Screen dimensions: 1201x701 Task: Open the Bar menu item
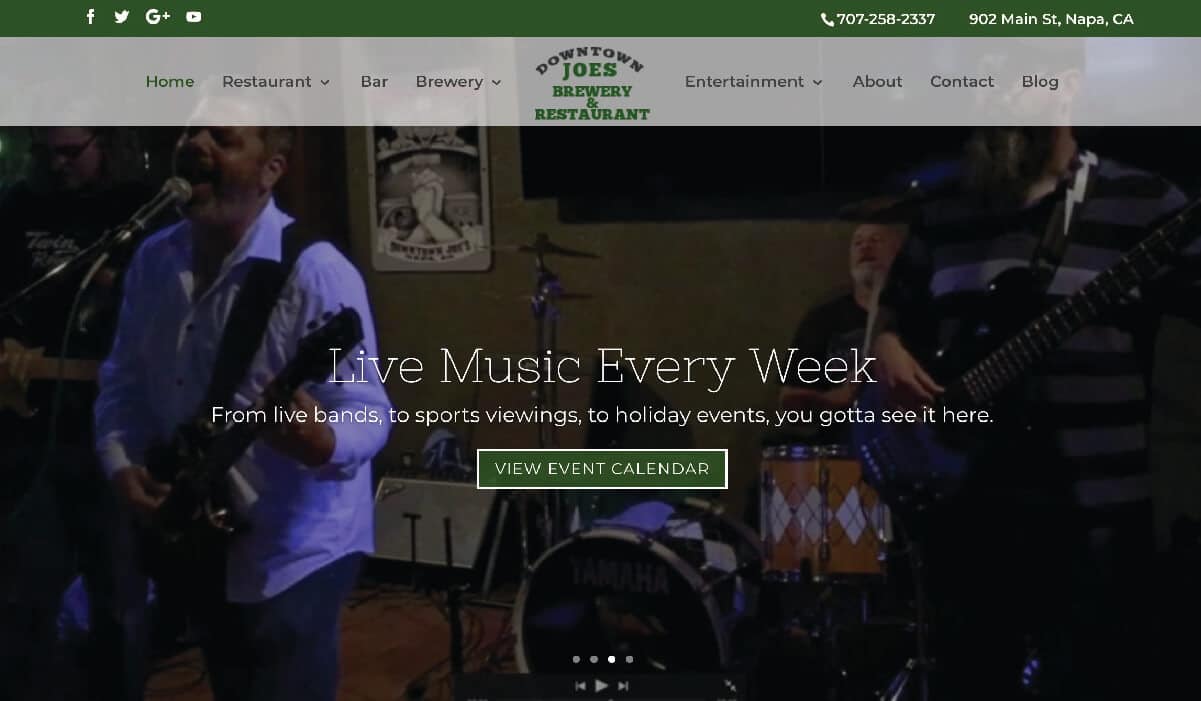coord(374,82)
